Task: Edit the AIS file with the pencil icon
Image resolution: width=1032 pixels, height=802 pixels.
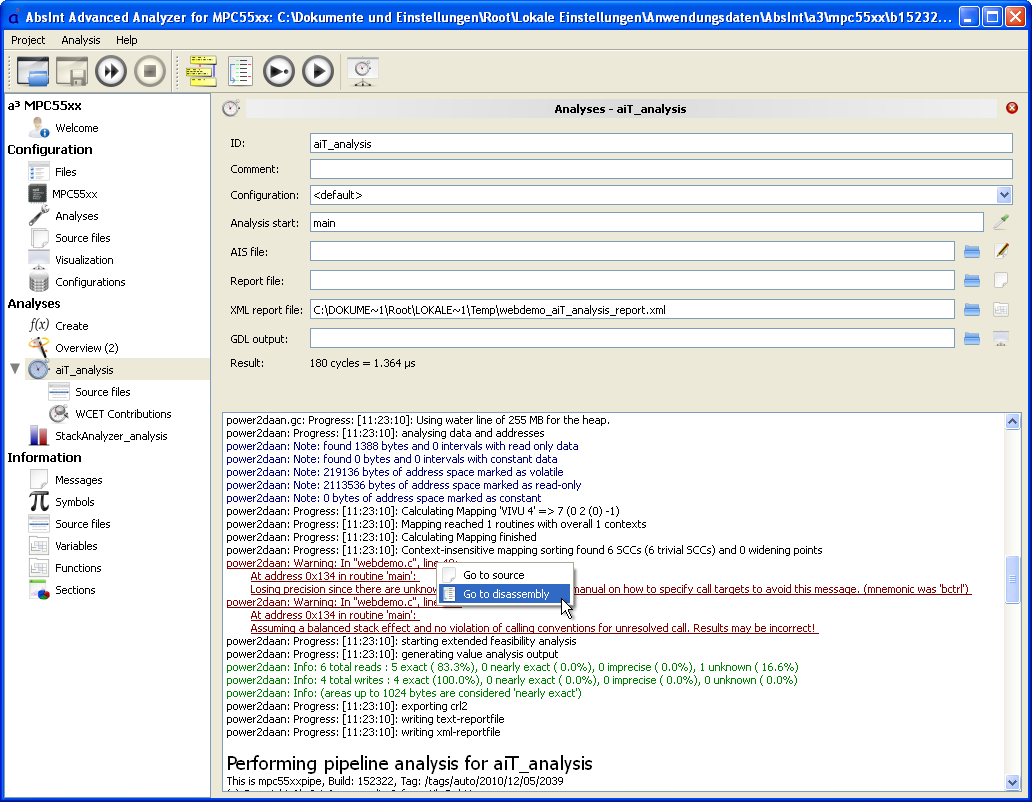Action: (x=1000, y=251)
